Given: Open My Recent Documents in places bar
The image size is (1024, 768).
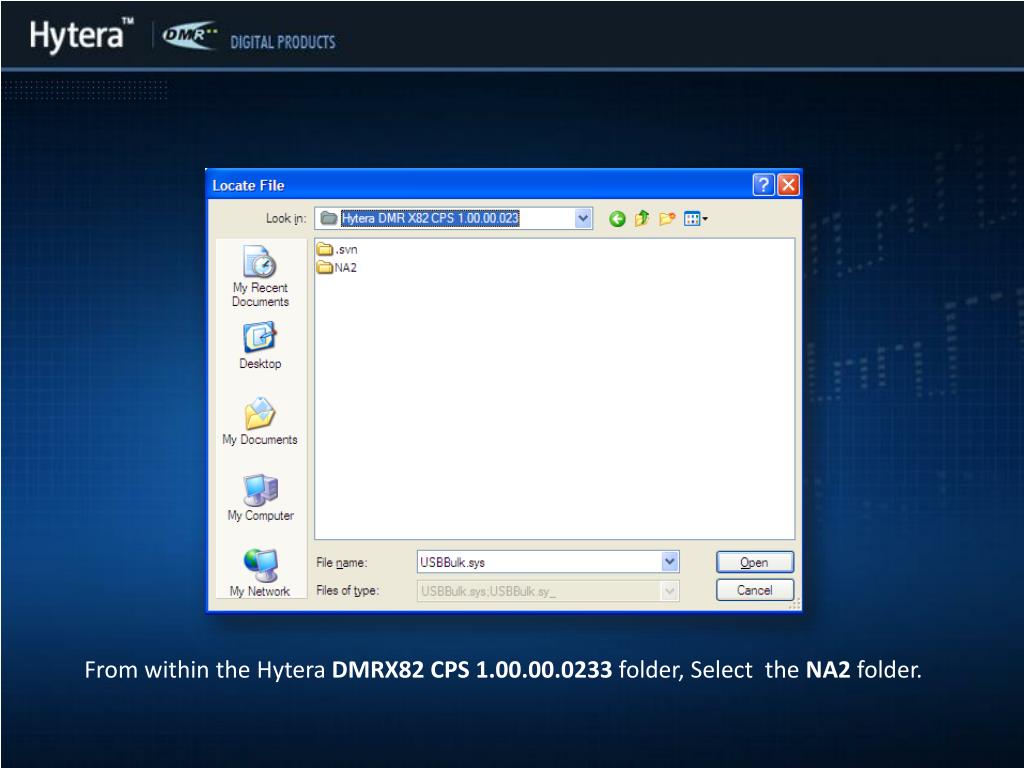Looking at the screenshot, I should point(260,277).
